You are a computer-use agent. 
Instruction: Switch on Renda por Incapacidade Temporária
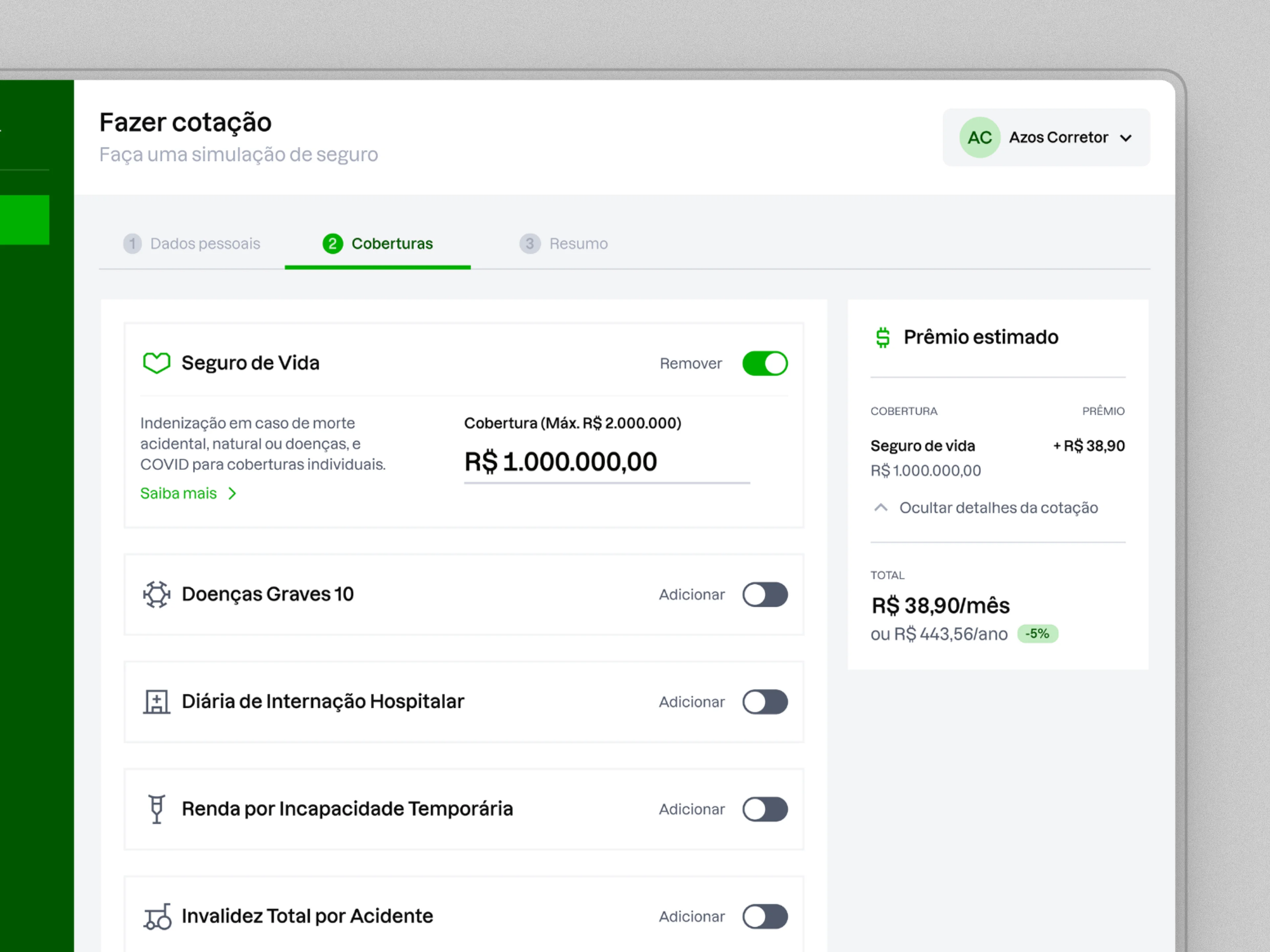coord(765,809)
